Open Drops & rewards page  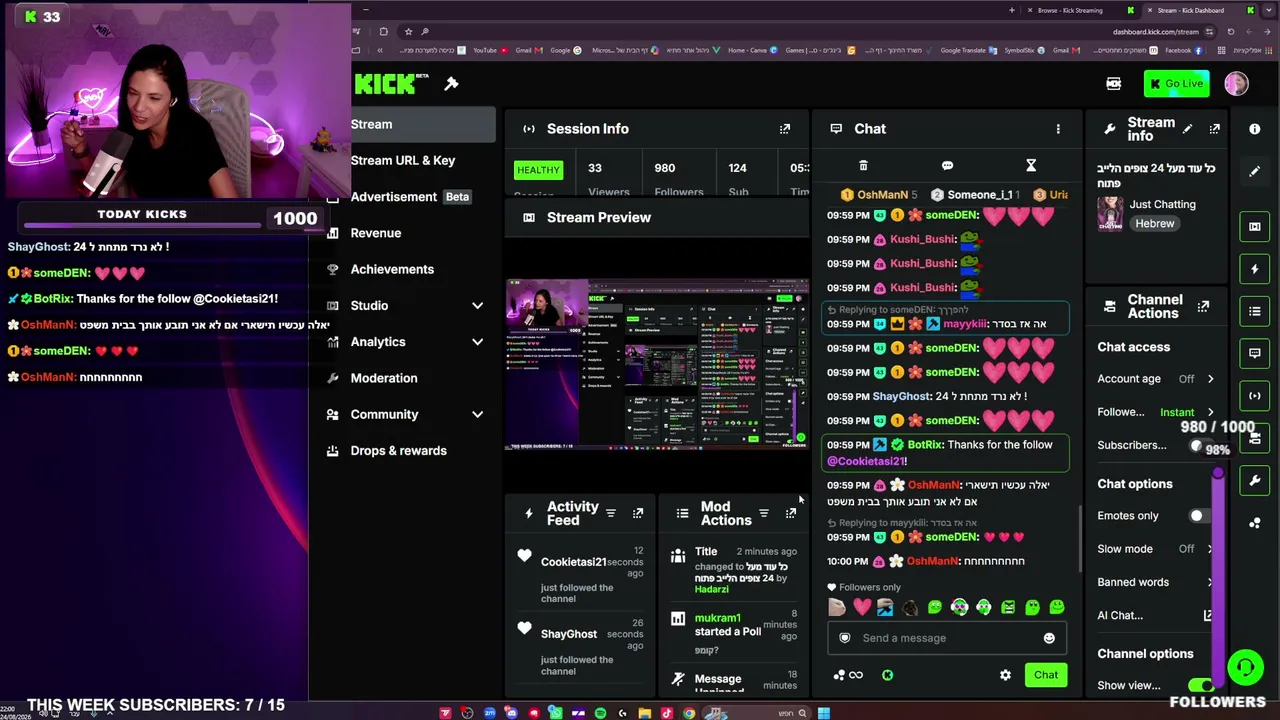(x=399, y=451)
